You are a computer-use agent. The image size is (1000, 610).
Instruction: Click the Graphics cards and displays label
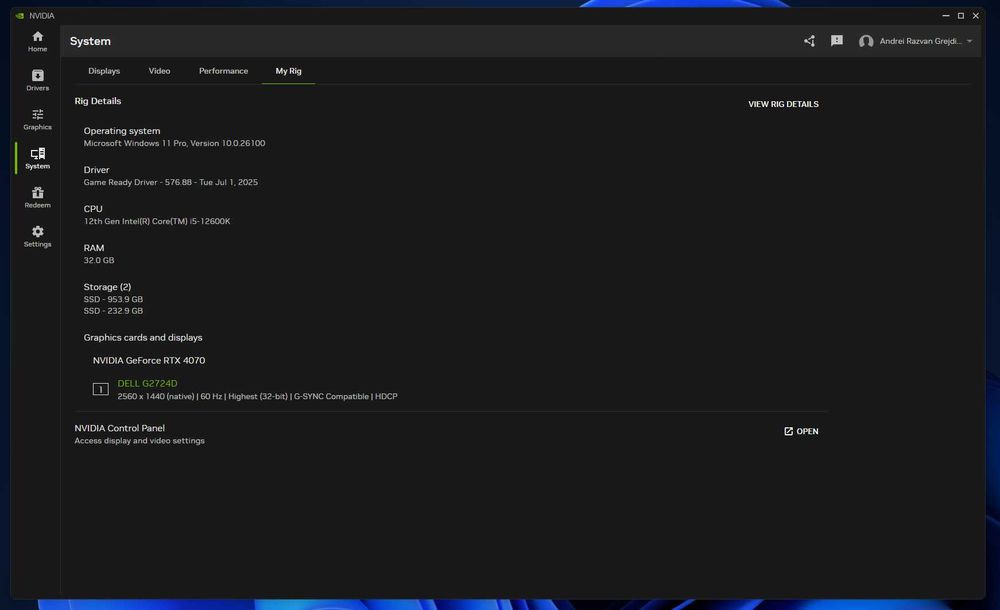(143, 338)
